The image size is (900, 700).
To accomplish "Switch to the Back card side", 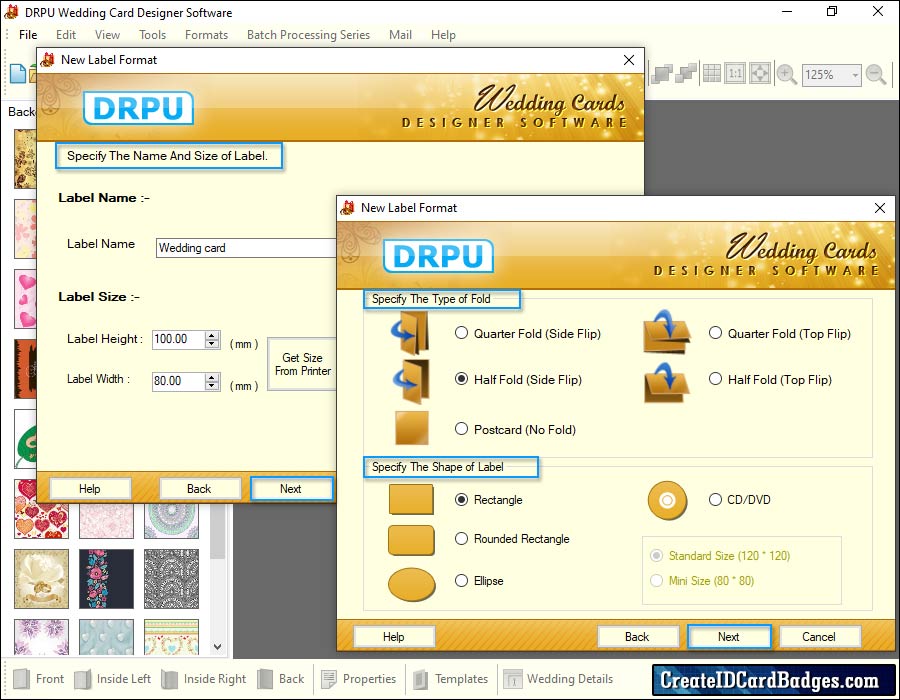I will tap(281, 679).
